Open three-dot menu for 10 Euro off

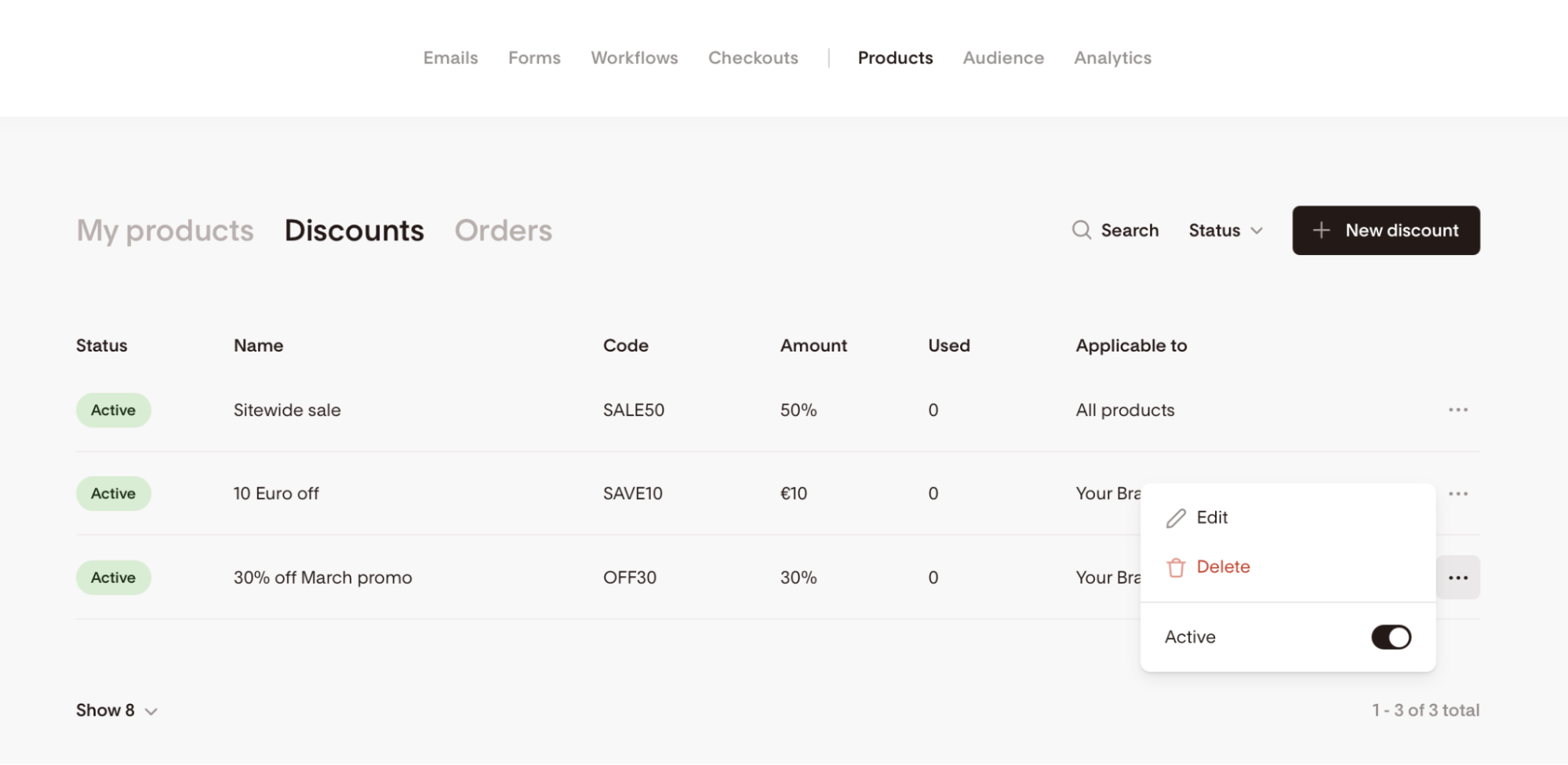(x=1458, y=494)
